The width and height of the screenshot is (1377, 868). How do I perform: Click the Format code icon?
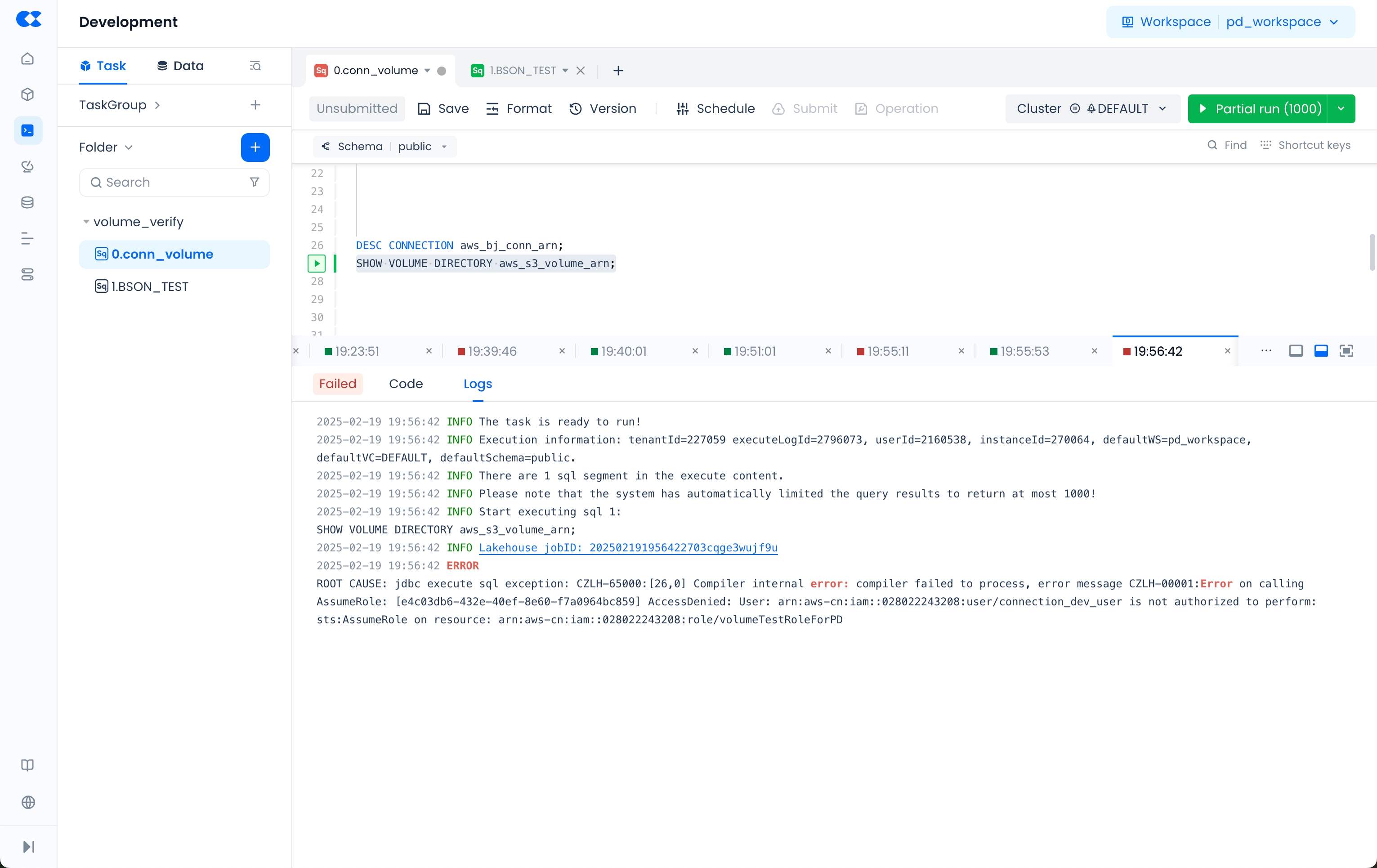point(492,109)
